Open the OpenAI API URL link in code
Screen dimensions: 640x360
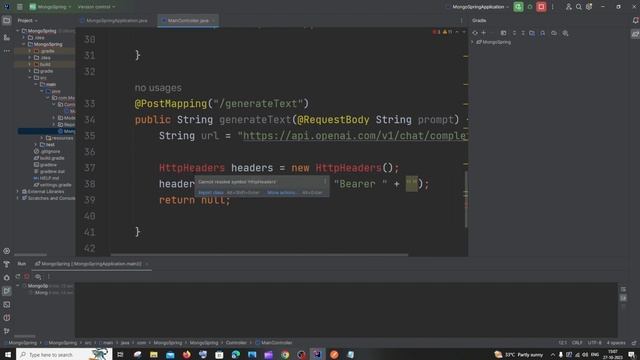click(355, 136)
